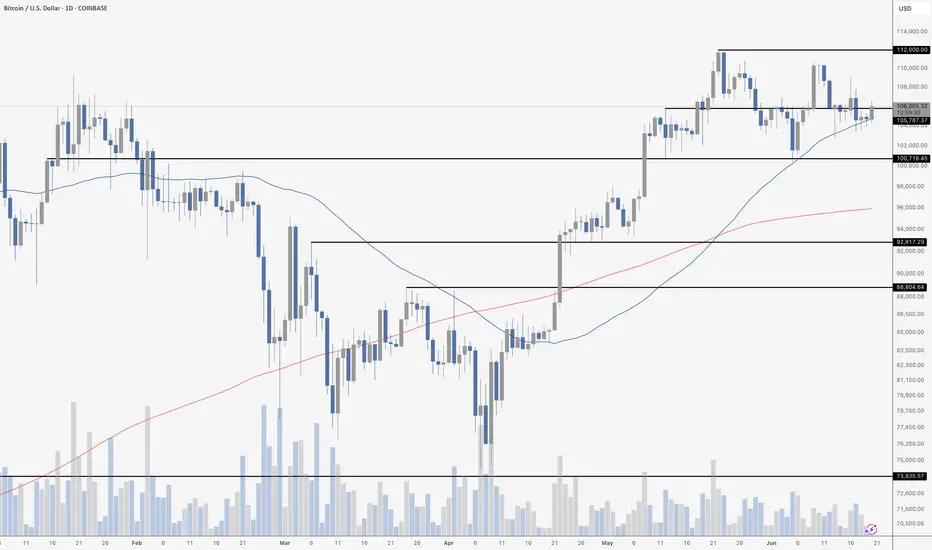Click the Apr label on time axis

pos(448,543)
